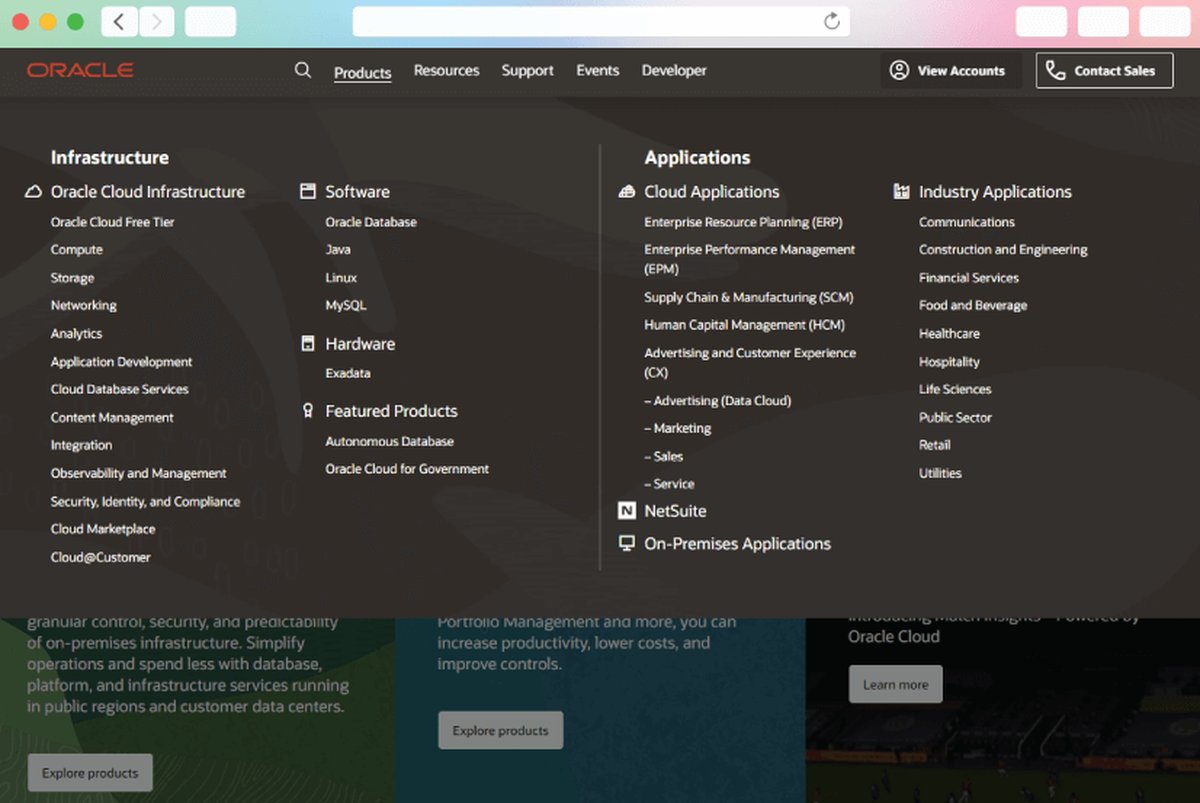The height and width of the screenshot is (803, 1200).
Task: Click the Featured Products ribbon icon
Action: pos(308,411)
